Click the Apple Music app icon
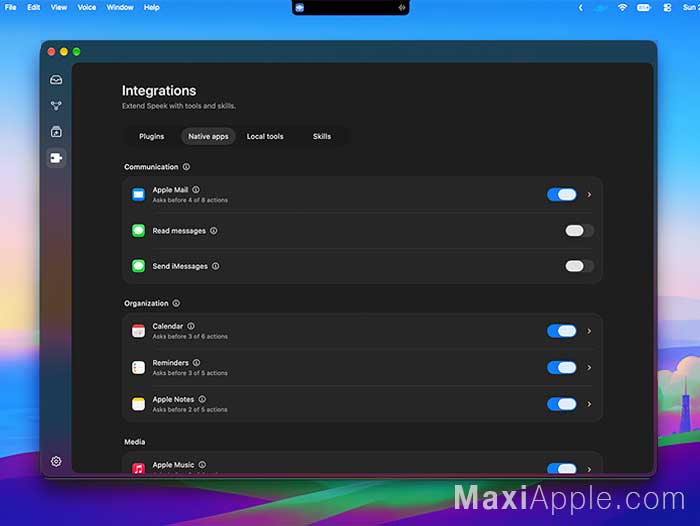The image size is (700, 526). click(138, 468)
